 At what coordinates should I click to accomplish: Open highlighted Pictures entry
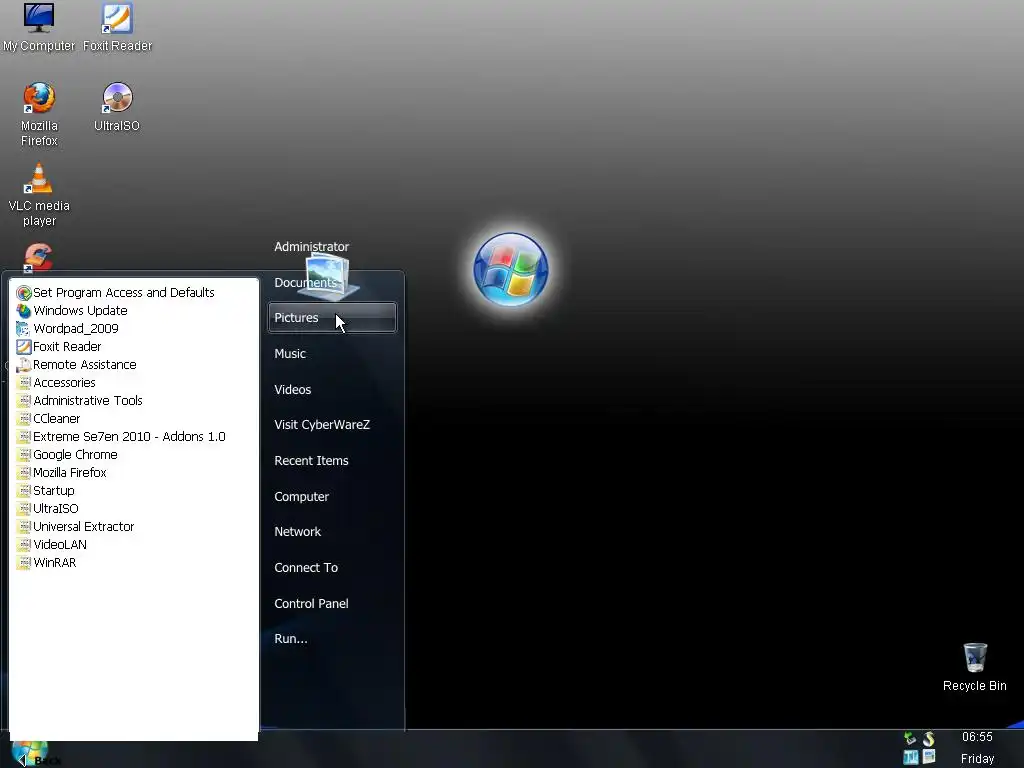coord(332,317)
